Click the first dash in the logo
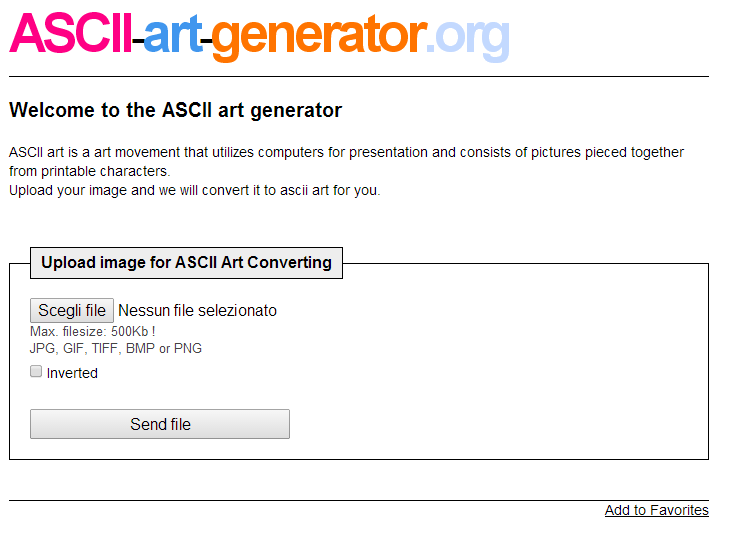 coord(138,42)
